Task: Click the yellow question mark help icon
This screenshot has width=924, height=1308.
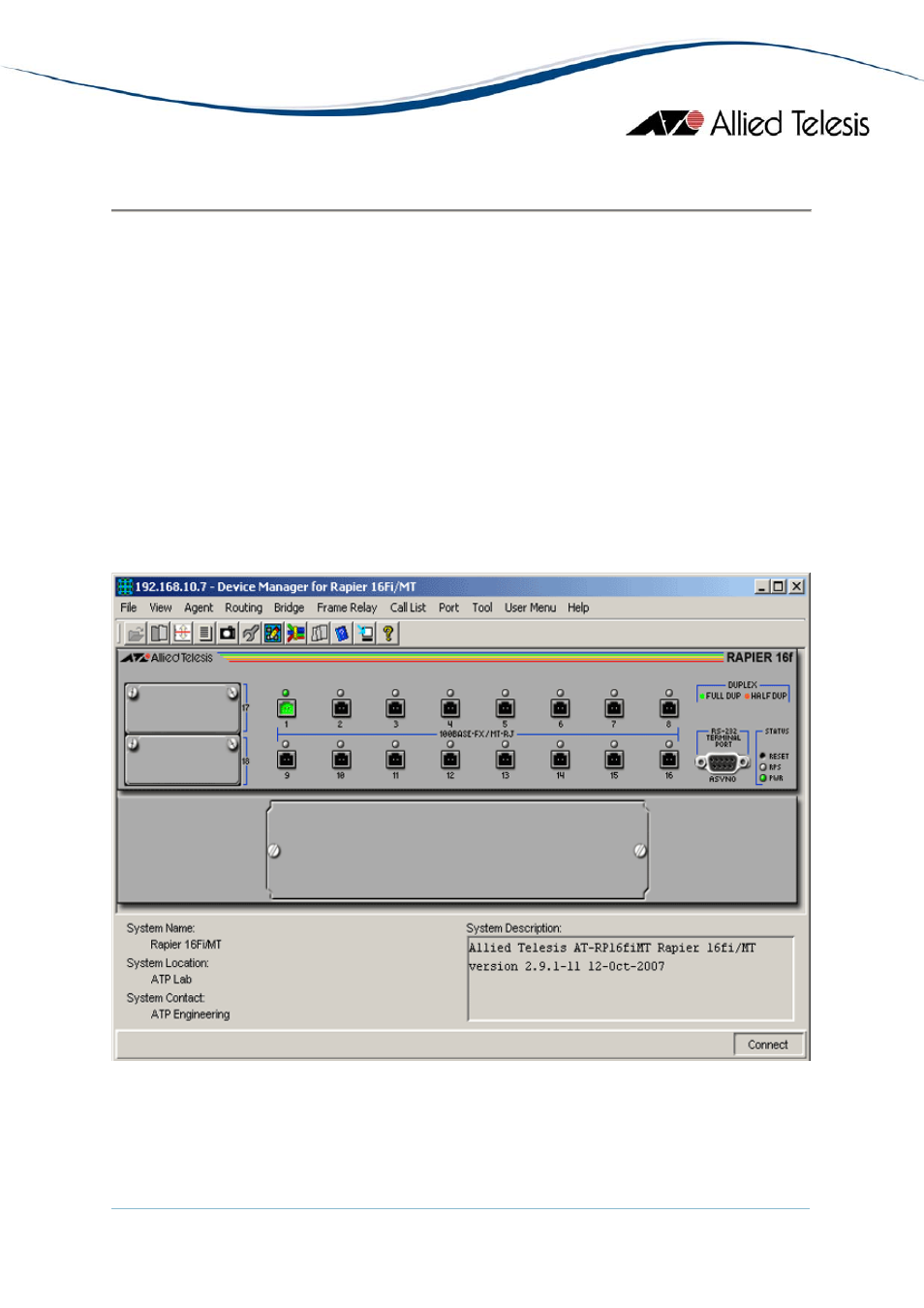Action: [x=388, y=634]
